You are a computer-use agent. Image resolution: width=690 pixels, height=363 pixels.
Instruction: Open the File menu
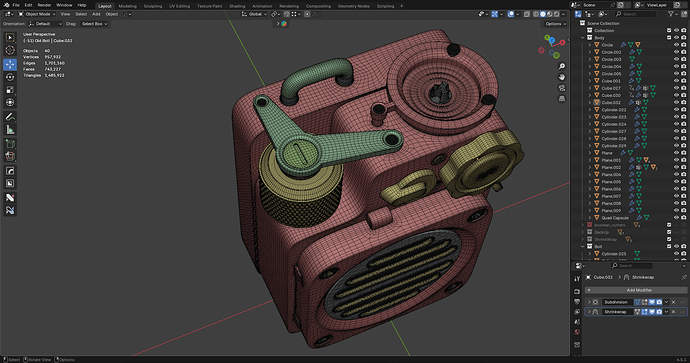tap(16, 5)
